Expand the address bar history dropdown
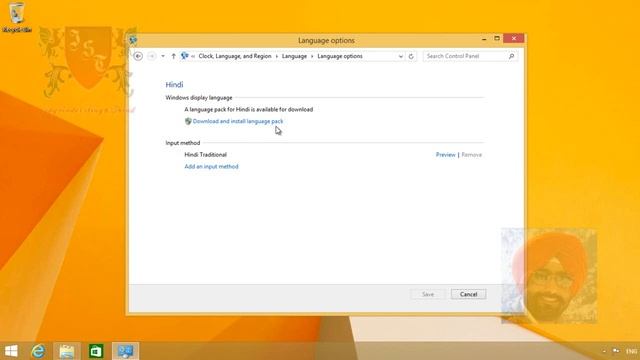Viewport: 640px width, 360px height. tap(400, 56)
